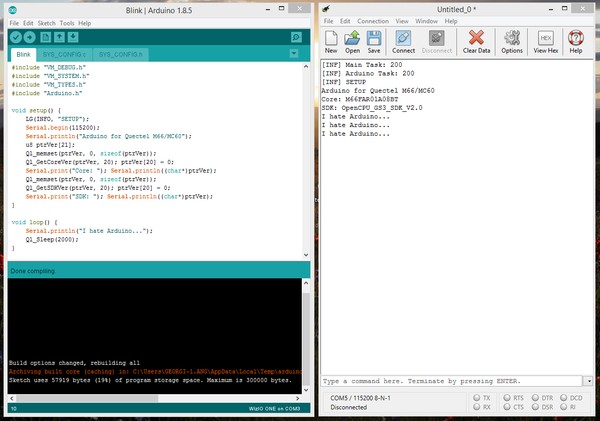Click the console horizontal scroll-right arrow
This screenshot has width=600, height=421.
click(x=297, y=398)
